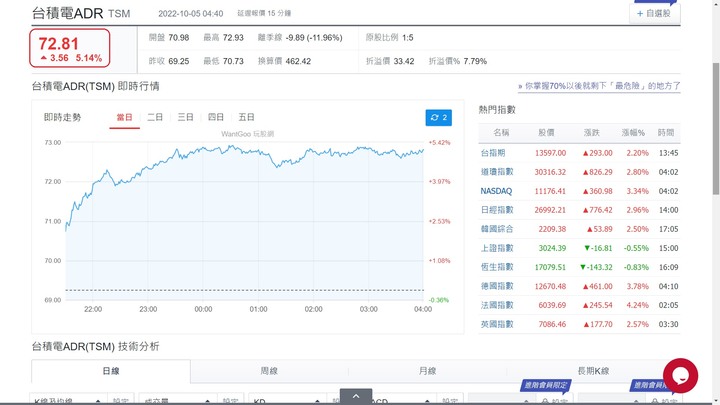
Task: Open the NASDAQ index link
Action: point(496,191)
